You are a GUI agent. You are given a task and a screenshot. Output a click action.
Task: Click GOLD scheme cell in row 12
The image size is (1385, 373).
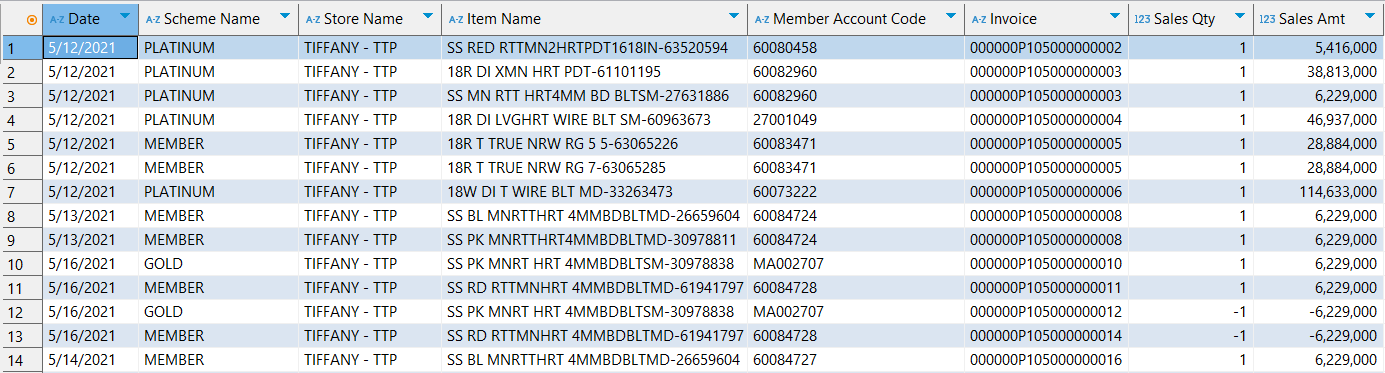click(218, 312)
